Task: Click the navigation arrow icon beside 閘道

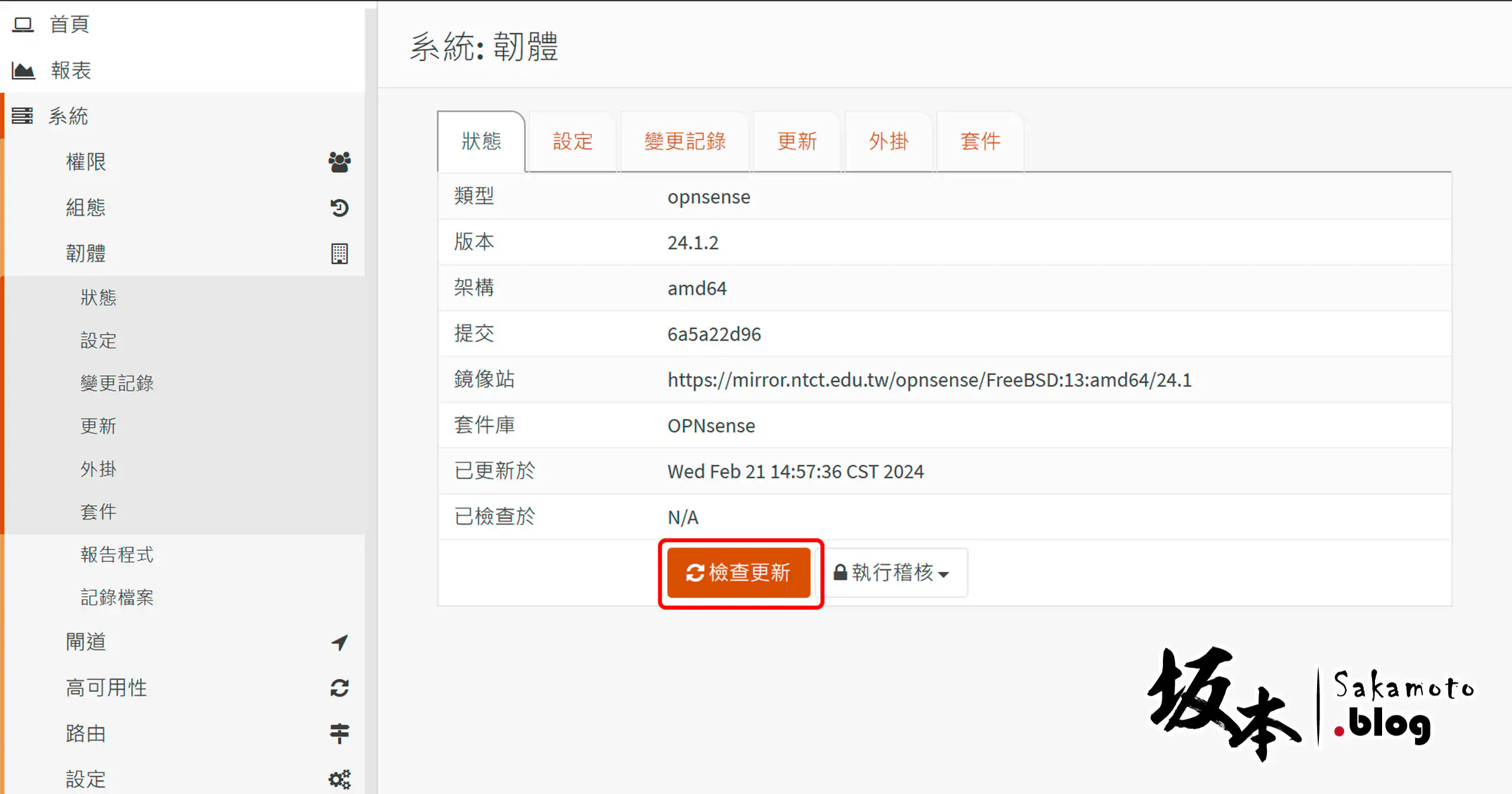Action: pos(339,642)
